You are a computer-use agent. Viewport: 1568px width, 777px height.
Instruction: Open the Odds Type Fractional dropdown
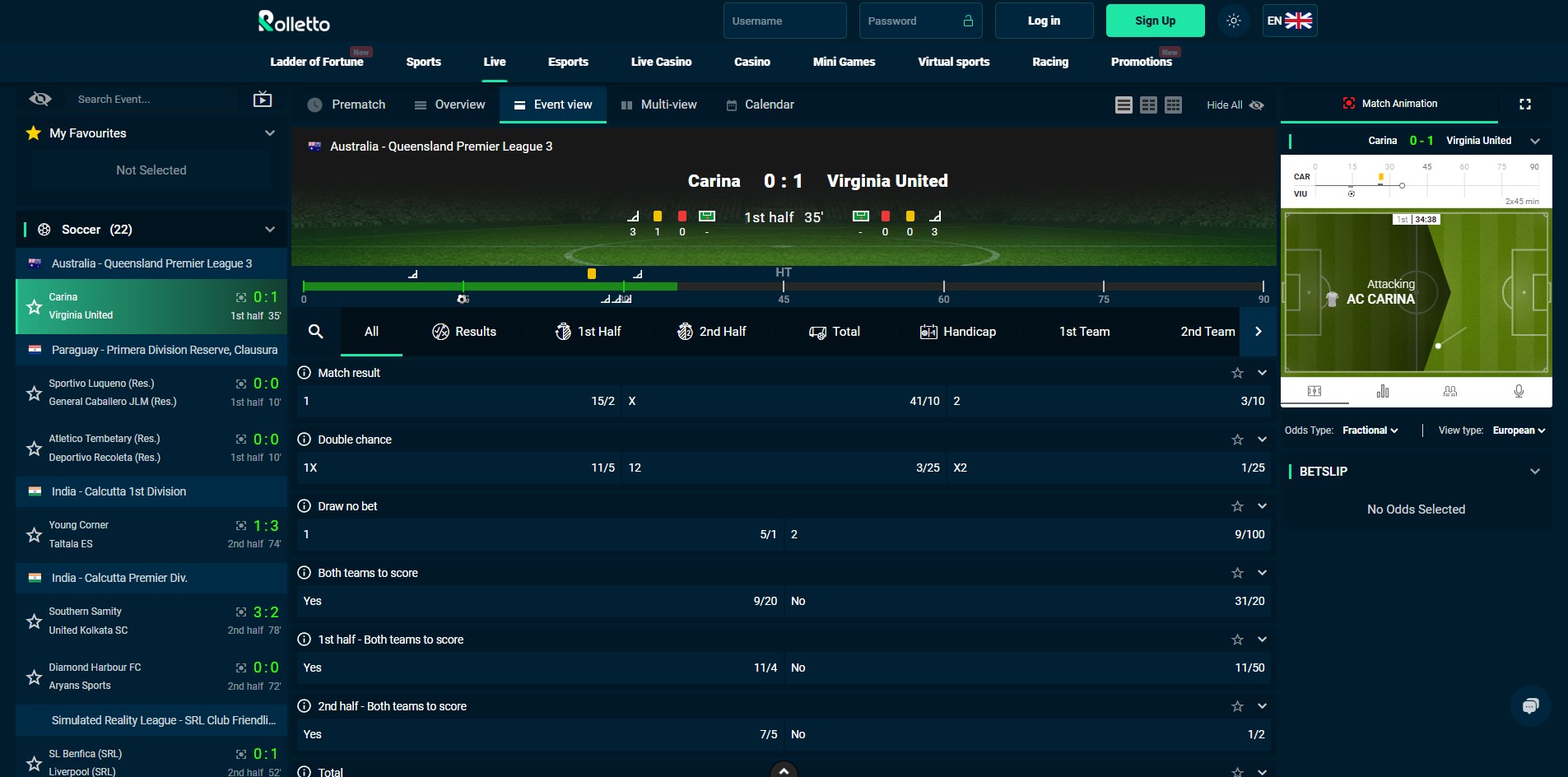(x=1369, y=430)
